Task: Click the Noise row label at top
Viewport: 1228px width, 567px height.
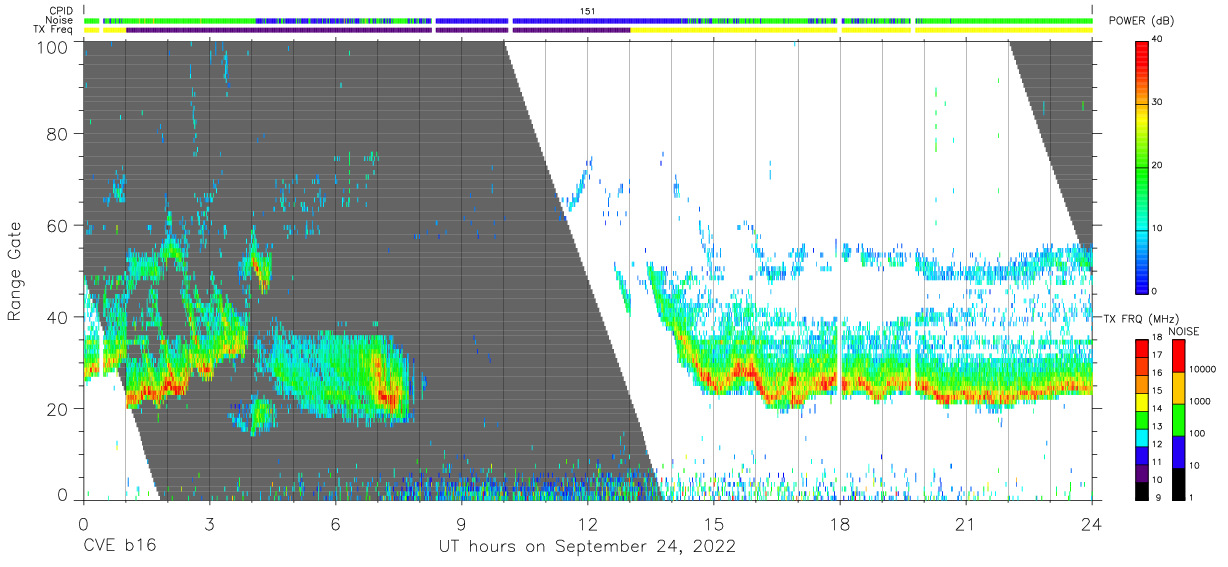Action: (x=59, y=20)
